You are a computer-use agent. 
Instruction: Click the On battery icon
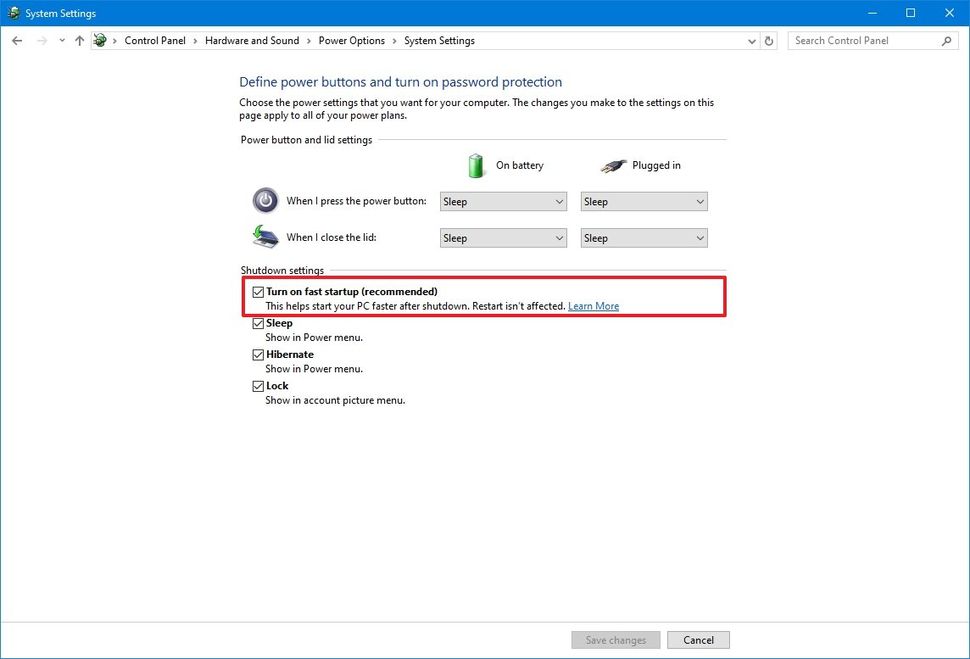[476, 164]
